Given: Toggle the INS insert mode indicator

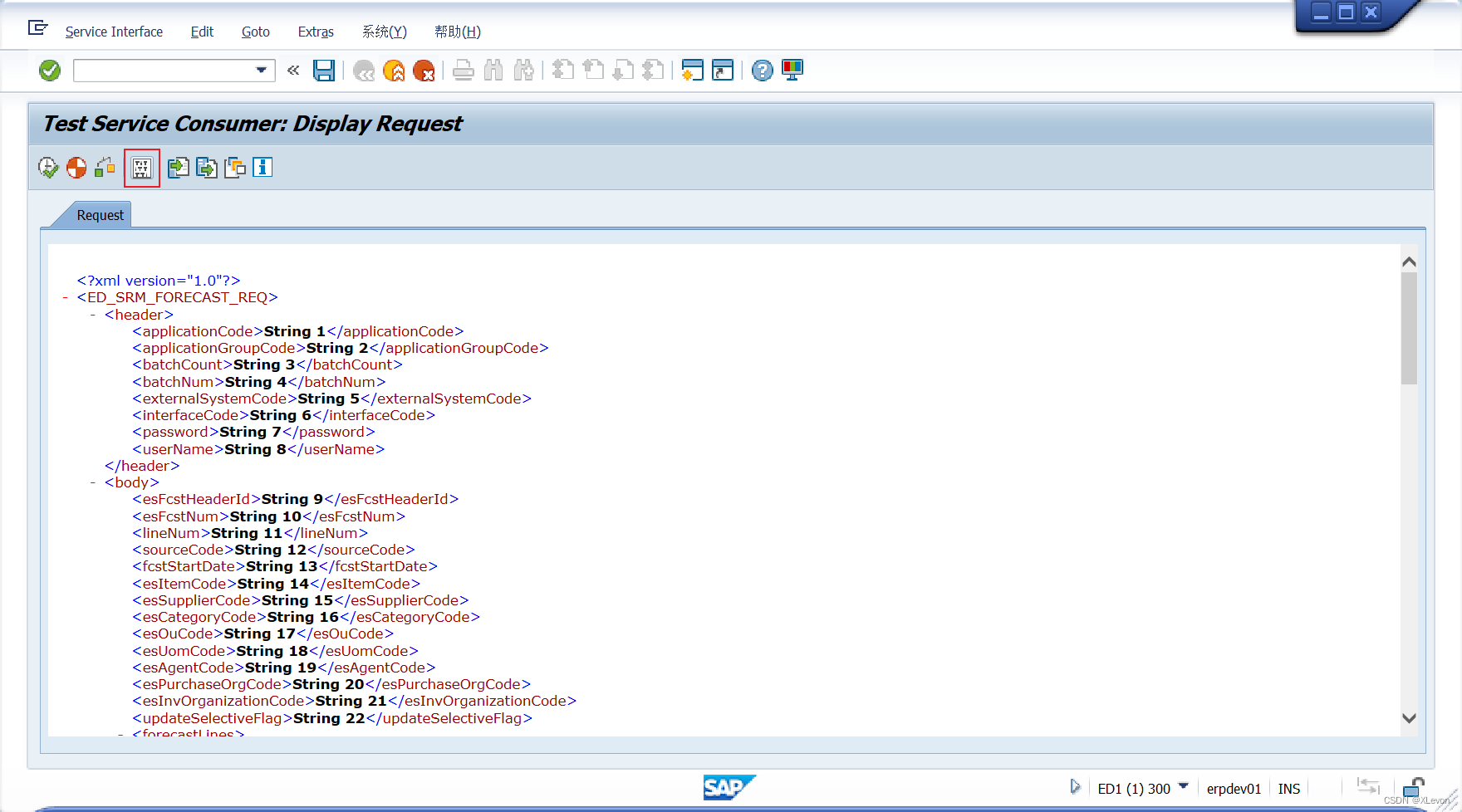Looking at the screenshot, I should click(x=1288, y=789).
